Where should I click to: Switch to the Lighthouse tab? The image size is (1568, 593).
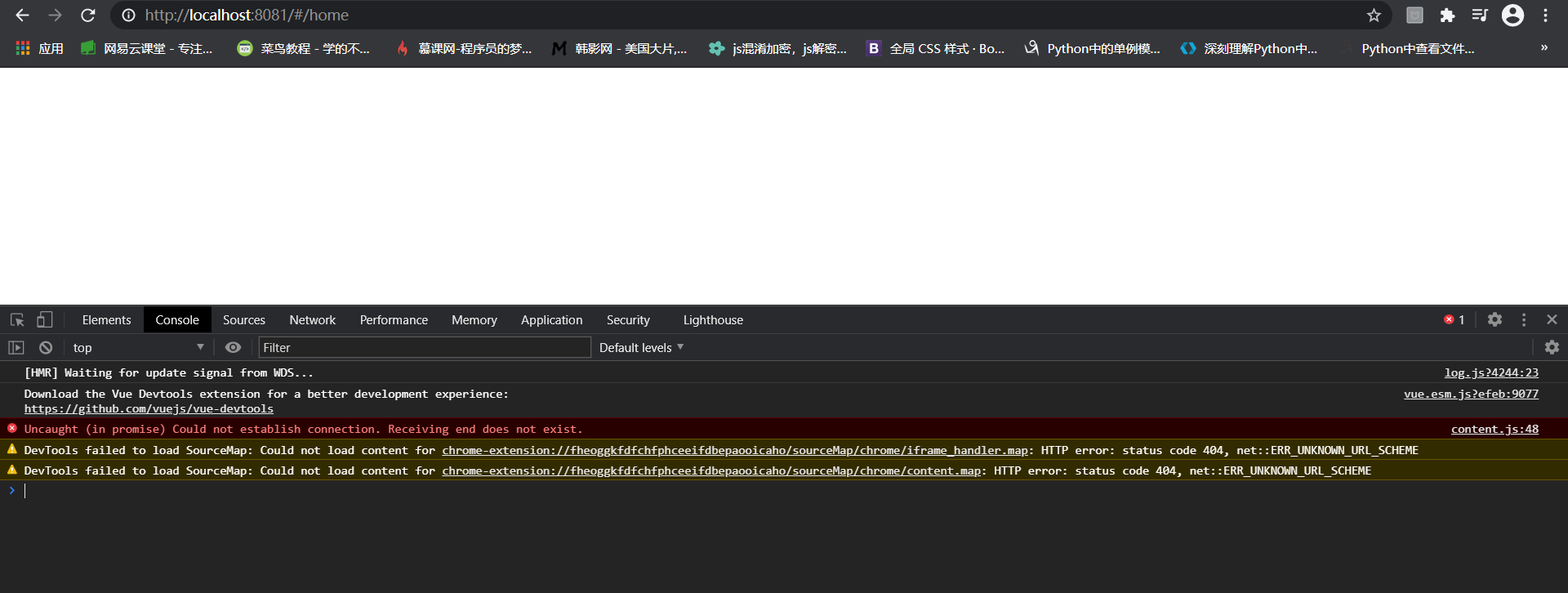tap(713, 320)
